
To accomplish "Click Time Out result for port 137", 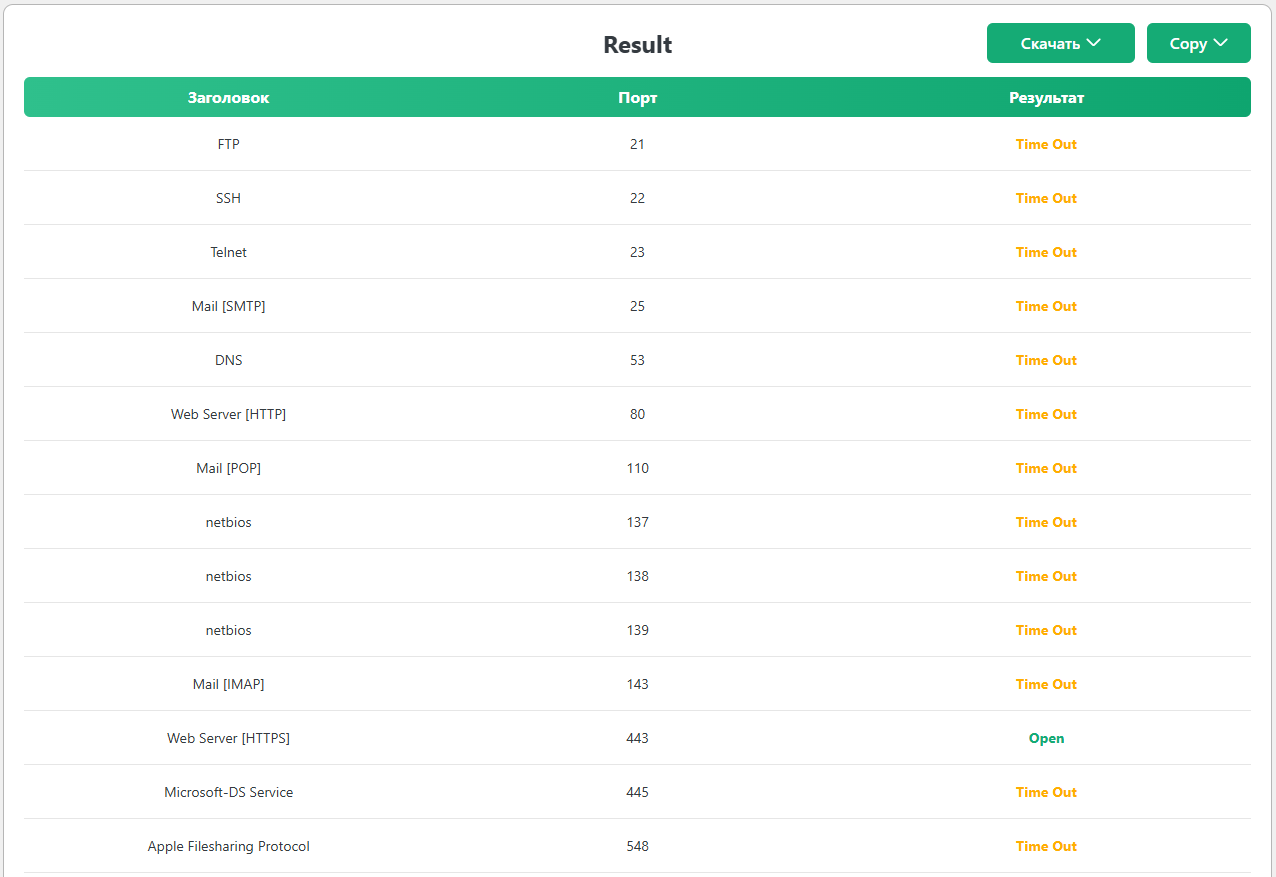I will coord(1046,522).
